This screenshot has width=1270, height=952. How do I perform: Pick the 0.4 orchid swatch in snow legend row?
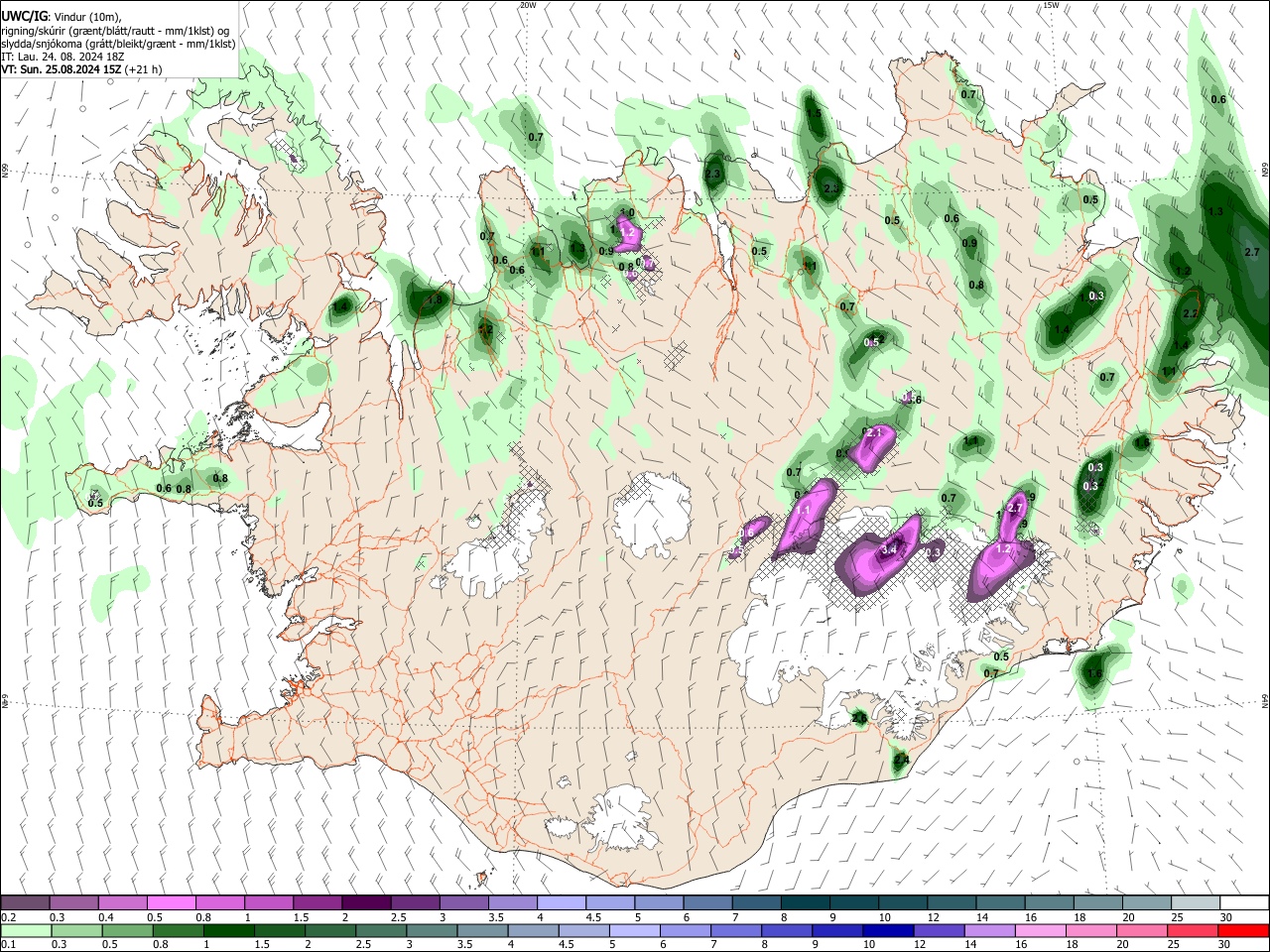(123, 902)
